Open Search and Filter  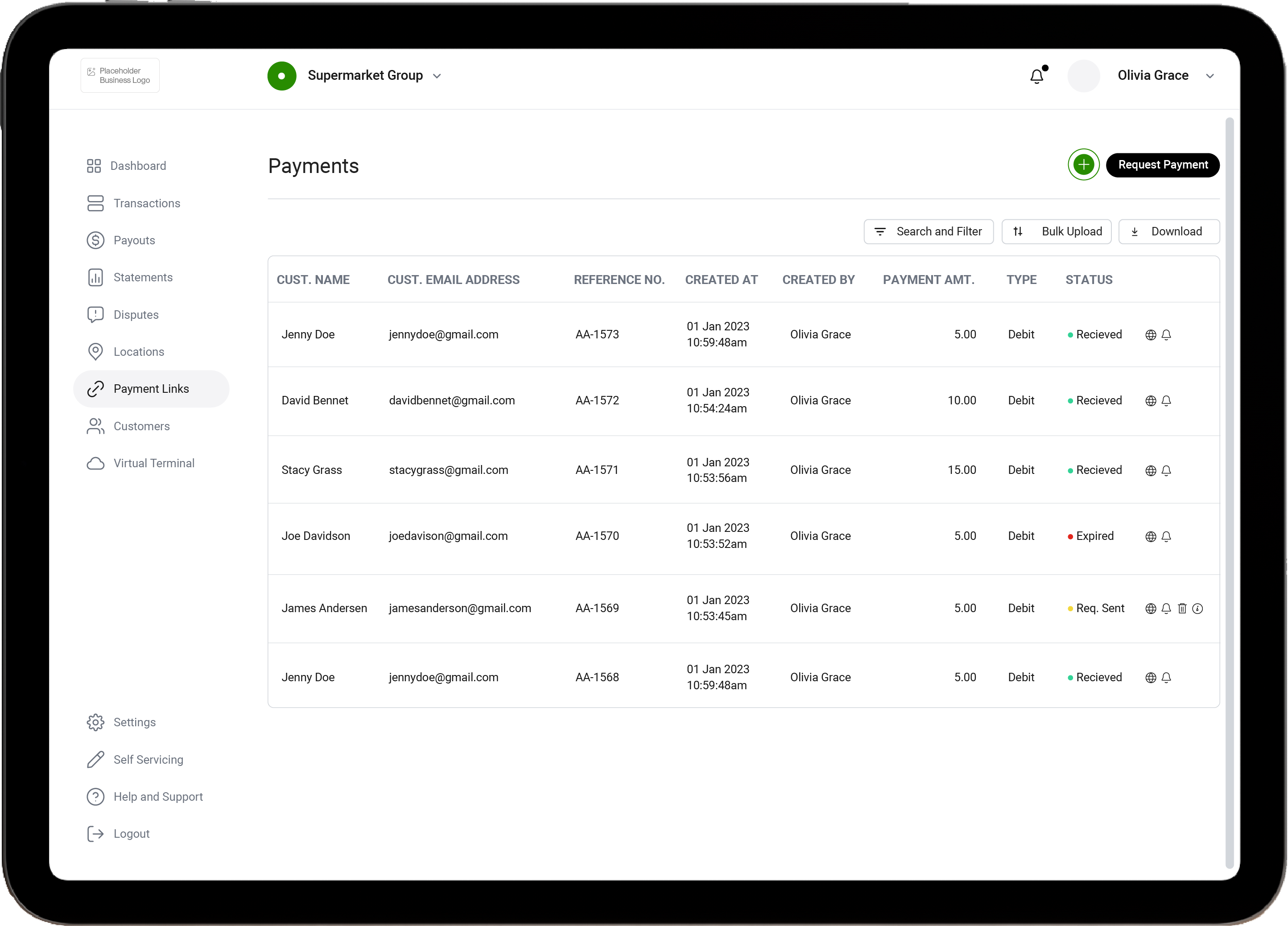click(929, 232)
